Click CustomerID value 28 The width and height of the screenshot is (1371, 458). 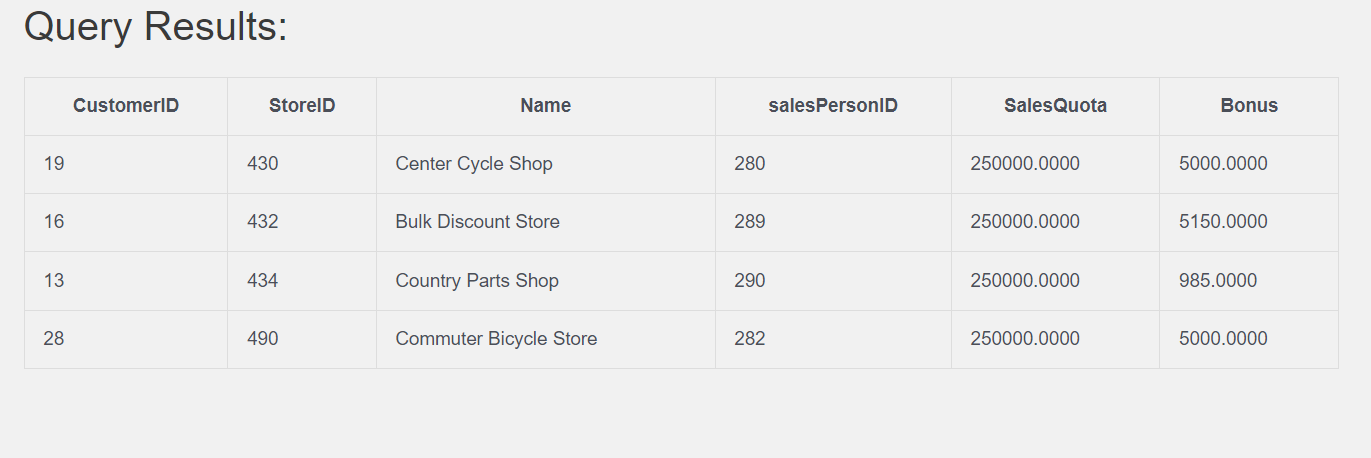click(54, 339)
